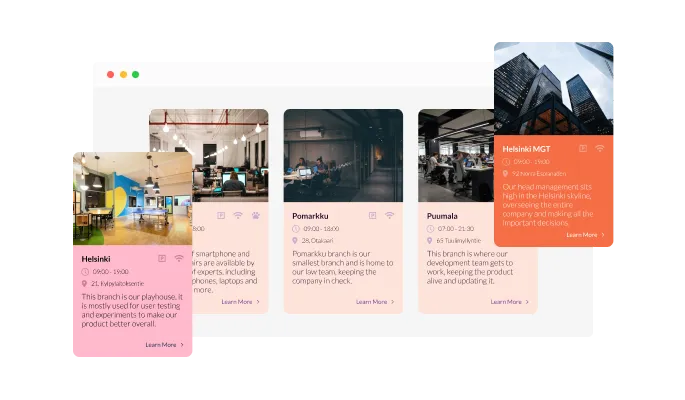The image size is (685, 400).
Task: Click the location pin next to 65 Tuulimyllyntie
Action: 429,240
